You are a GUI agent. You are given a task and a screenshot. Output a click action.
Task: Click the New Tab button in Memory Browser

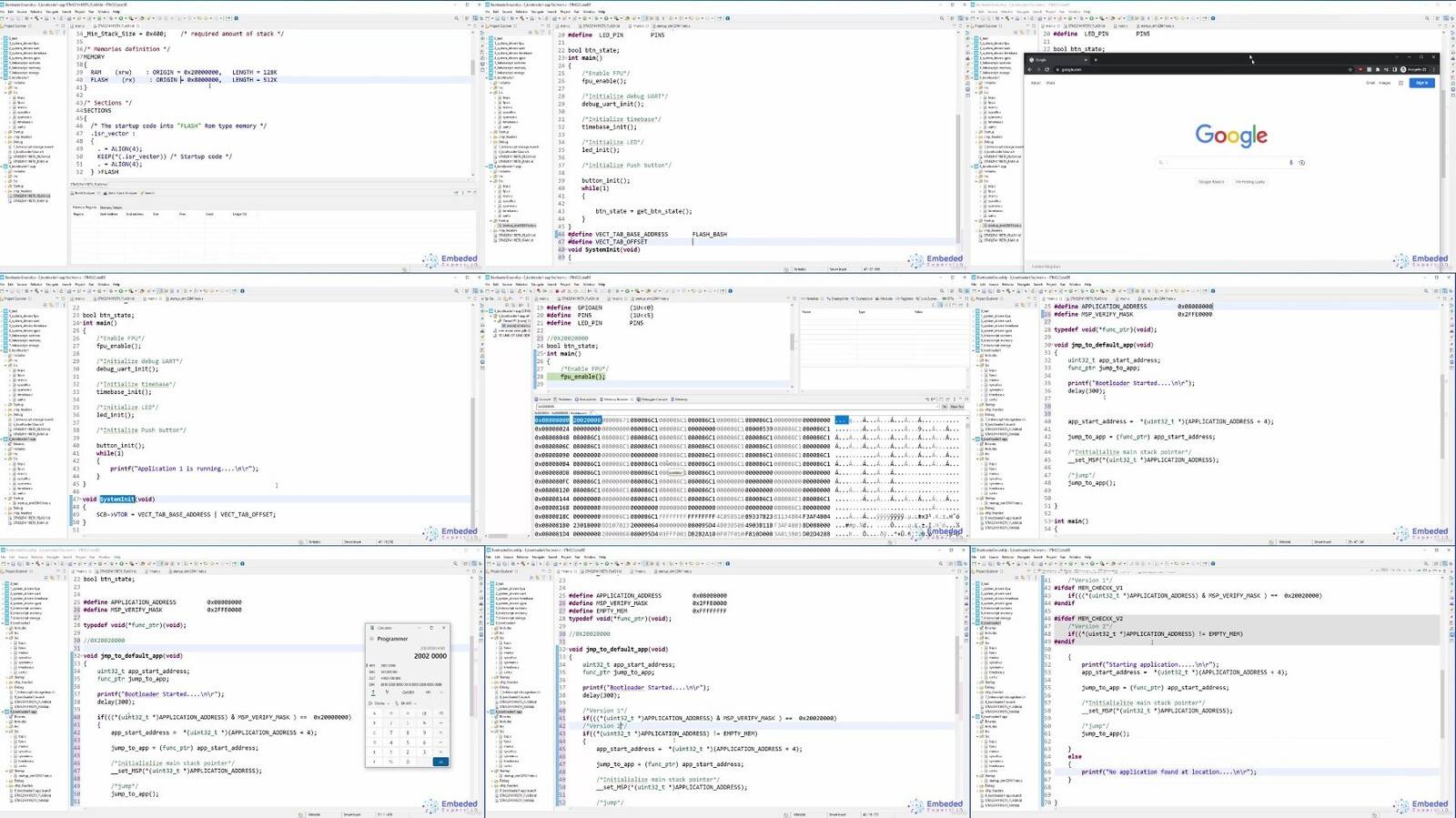click(x=957, y=407)
